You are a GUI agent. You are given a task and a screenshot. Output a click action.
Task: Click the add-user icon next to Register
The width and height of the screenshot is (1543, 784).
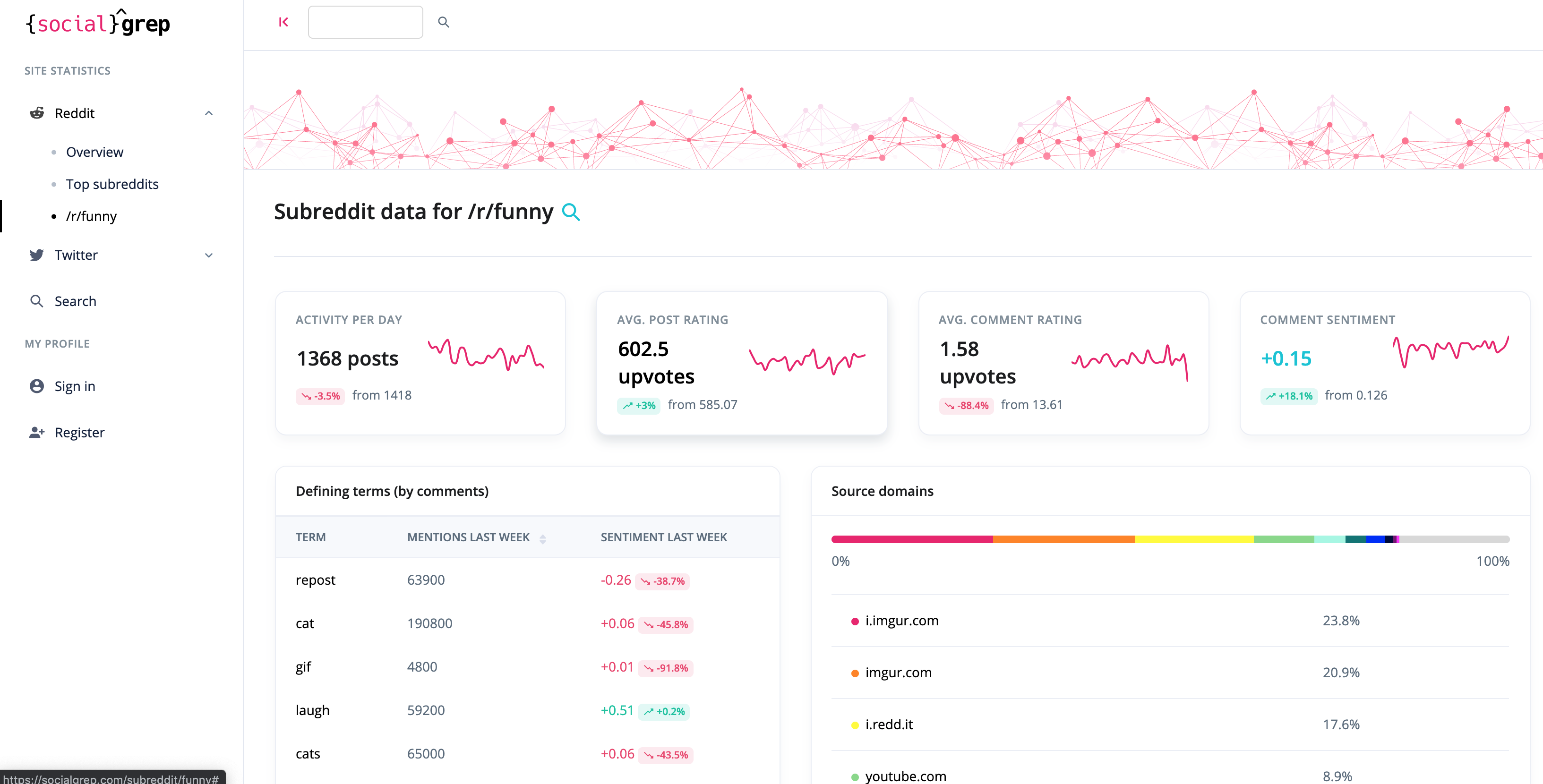[36, 433]
